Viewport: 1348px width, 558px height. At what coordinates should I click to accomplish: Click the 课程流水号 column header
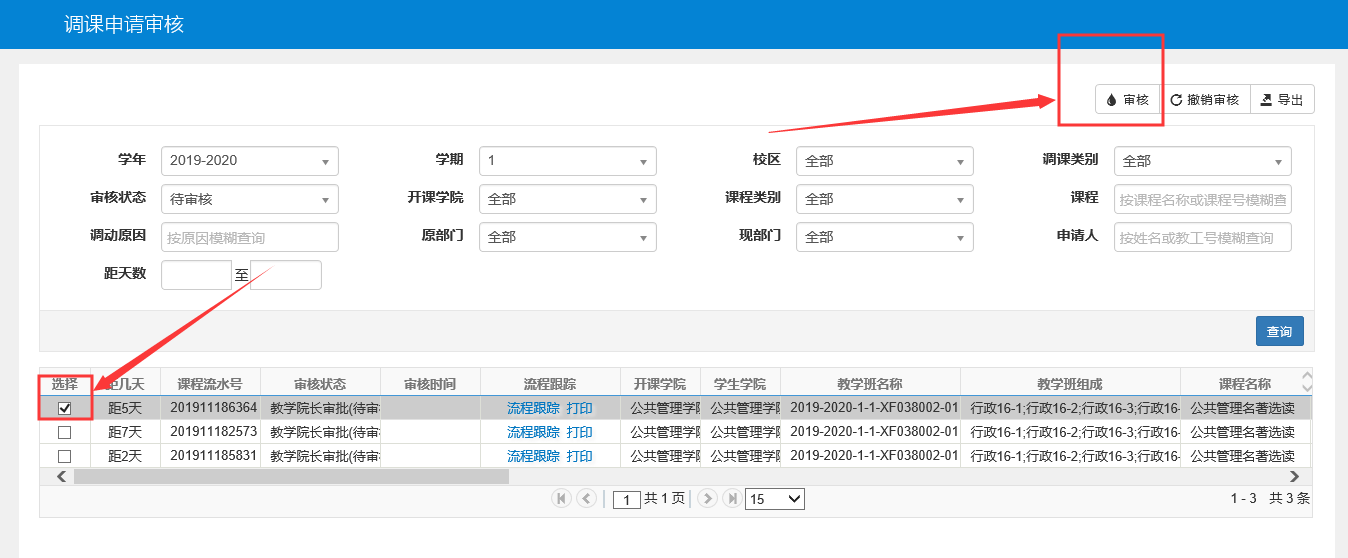click(210, 384)
